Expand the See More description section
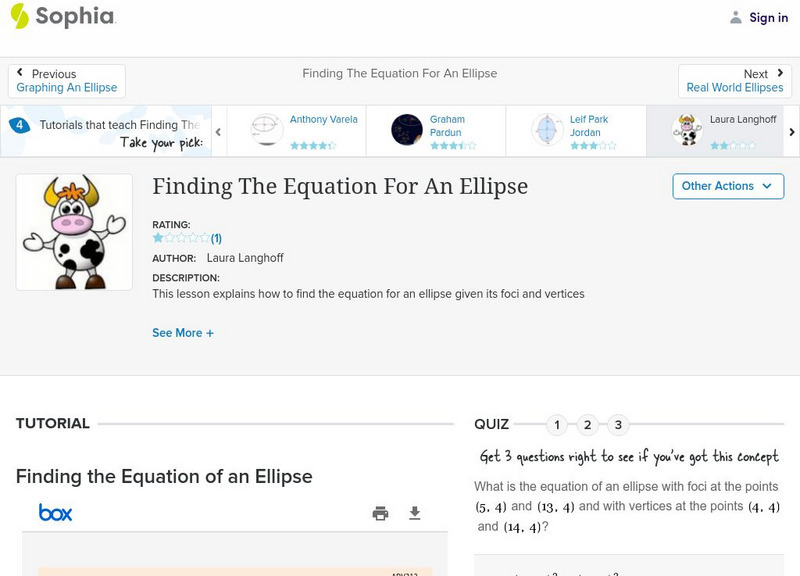The width and height of the screenshot is (800, 576). pyautogui.click(x=183, y=332)
